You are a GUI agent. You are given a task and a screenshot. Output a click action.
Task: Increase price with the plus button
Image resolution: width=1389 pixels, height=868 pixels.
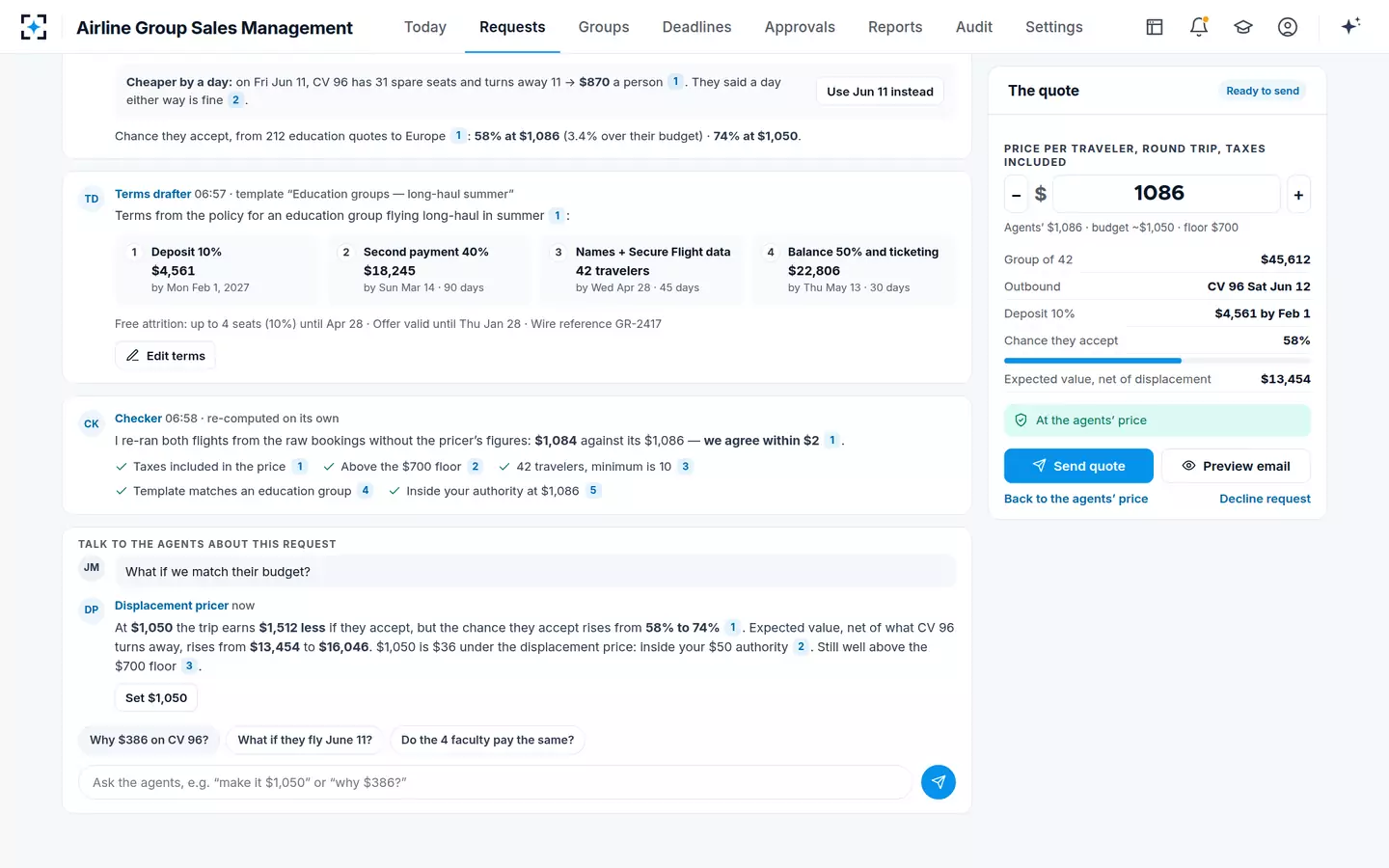click(x=1298, y=195)
